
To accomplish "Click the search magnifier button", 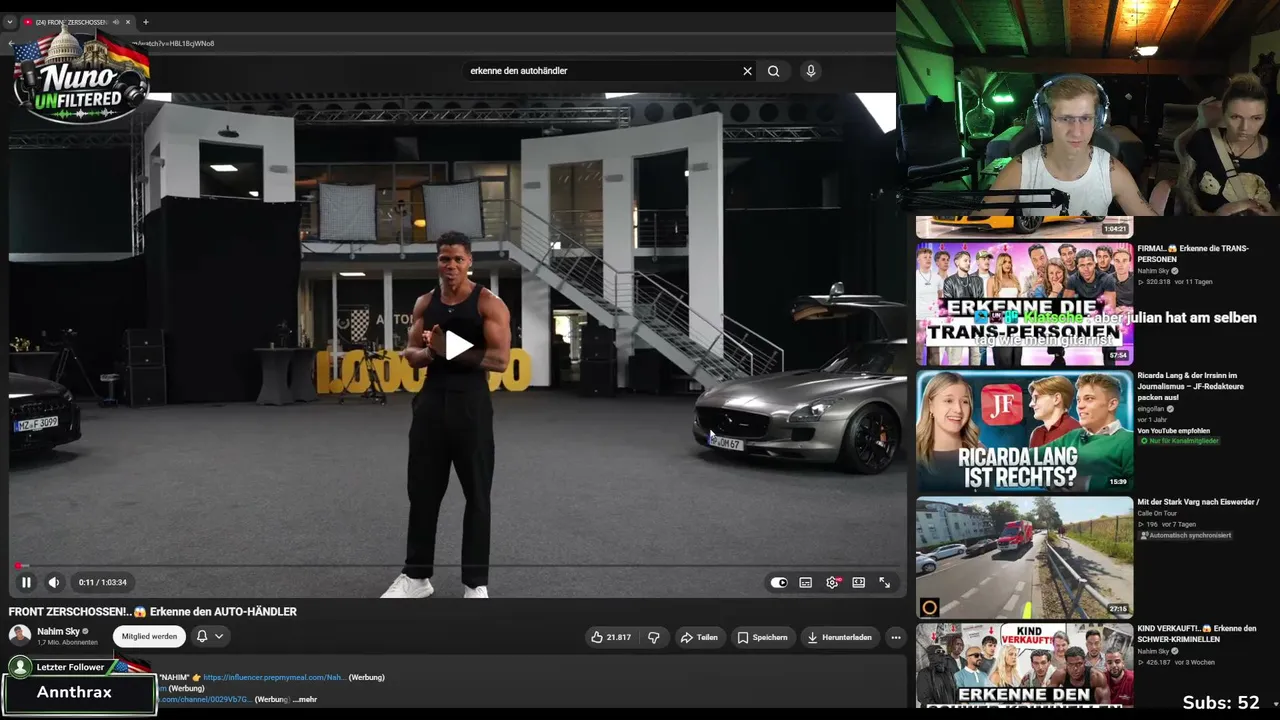I will [773, 71].
